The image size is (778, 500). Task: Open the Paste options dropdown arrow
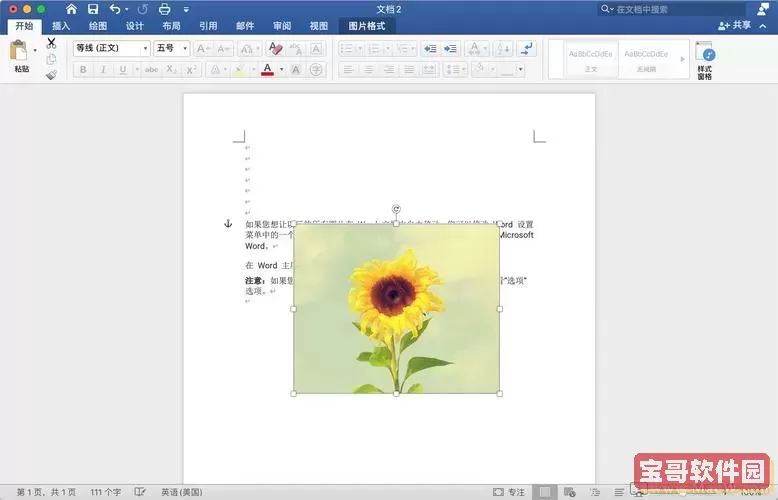coord(35,50)
